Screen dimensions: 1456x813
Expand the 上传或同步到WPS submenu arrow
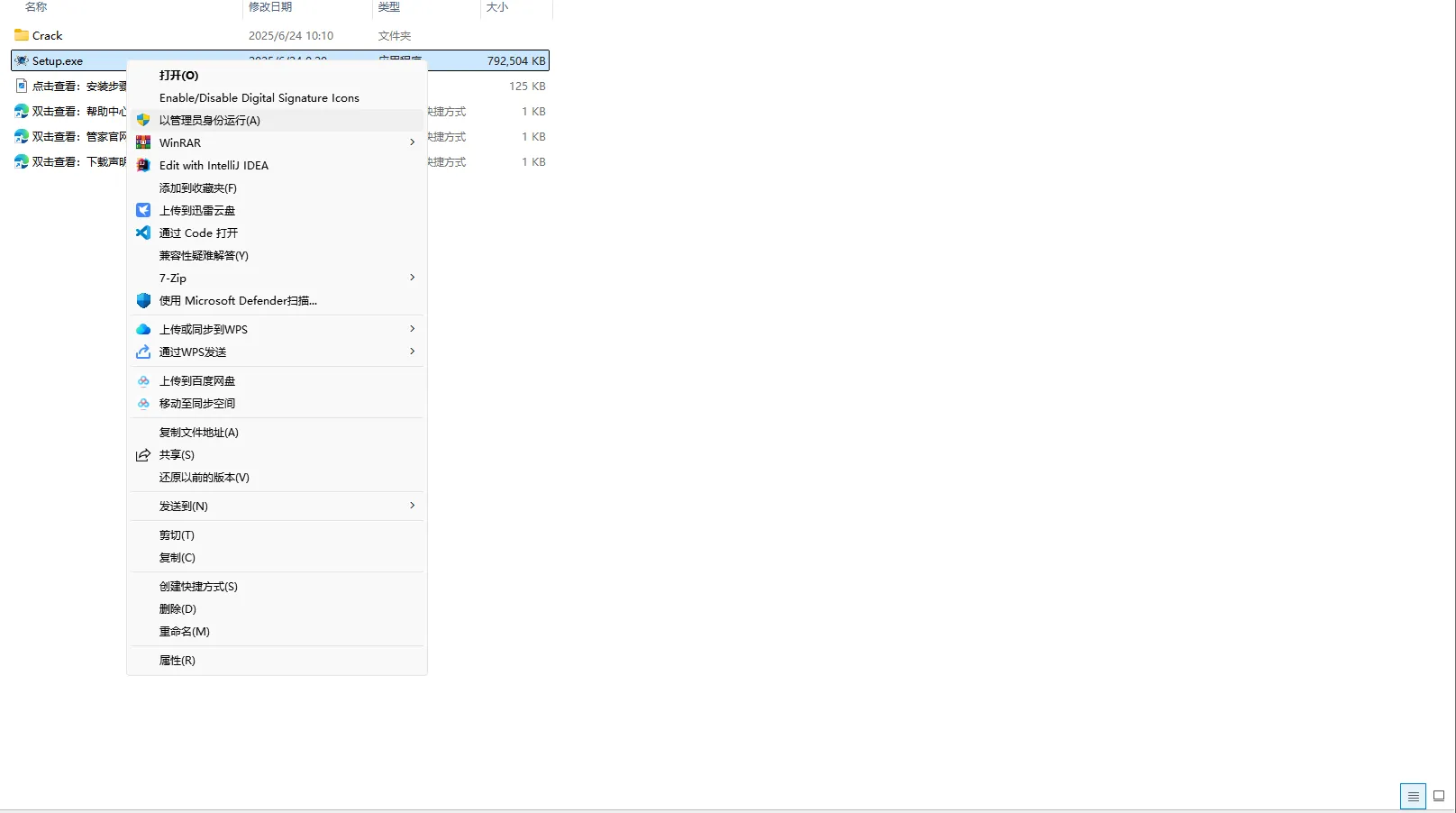(x=412, y=329)
